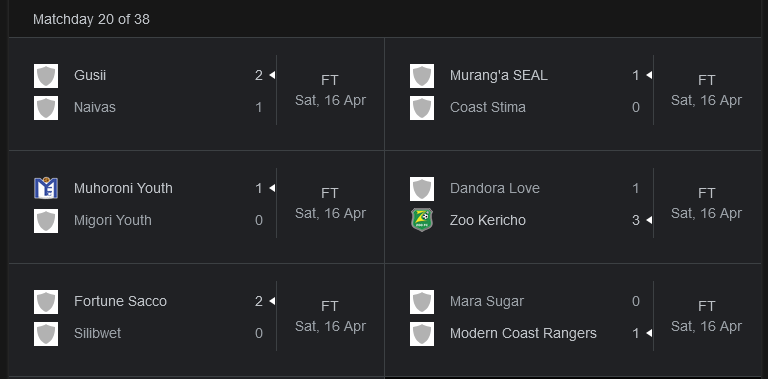Image resolution: width=768 pixels, height=379 pixels.
Task: Click the Muhoroni Youth team crest
Action: point(46,189)
